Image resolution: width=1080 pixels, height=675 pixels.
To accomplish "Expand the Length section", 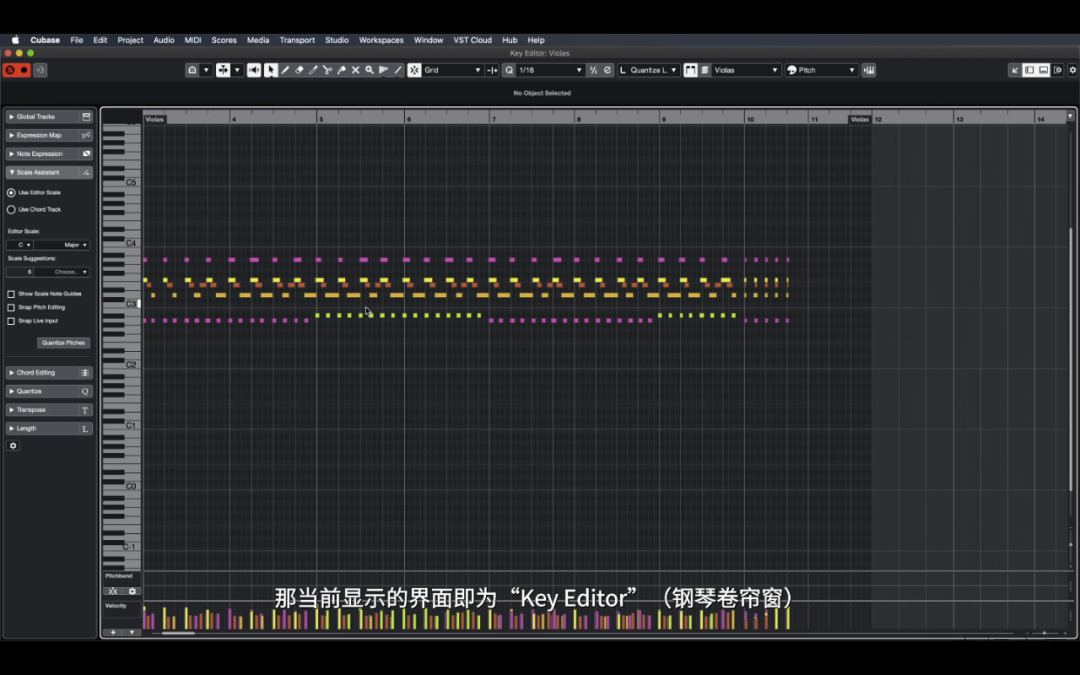I will [x=11, y=428].
